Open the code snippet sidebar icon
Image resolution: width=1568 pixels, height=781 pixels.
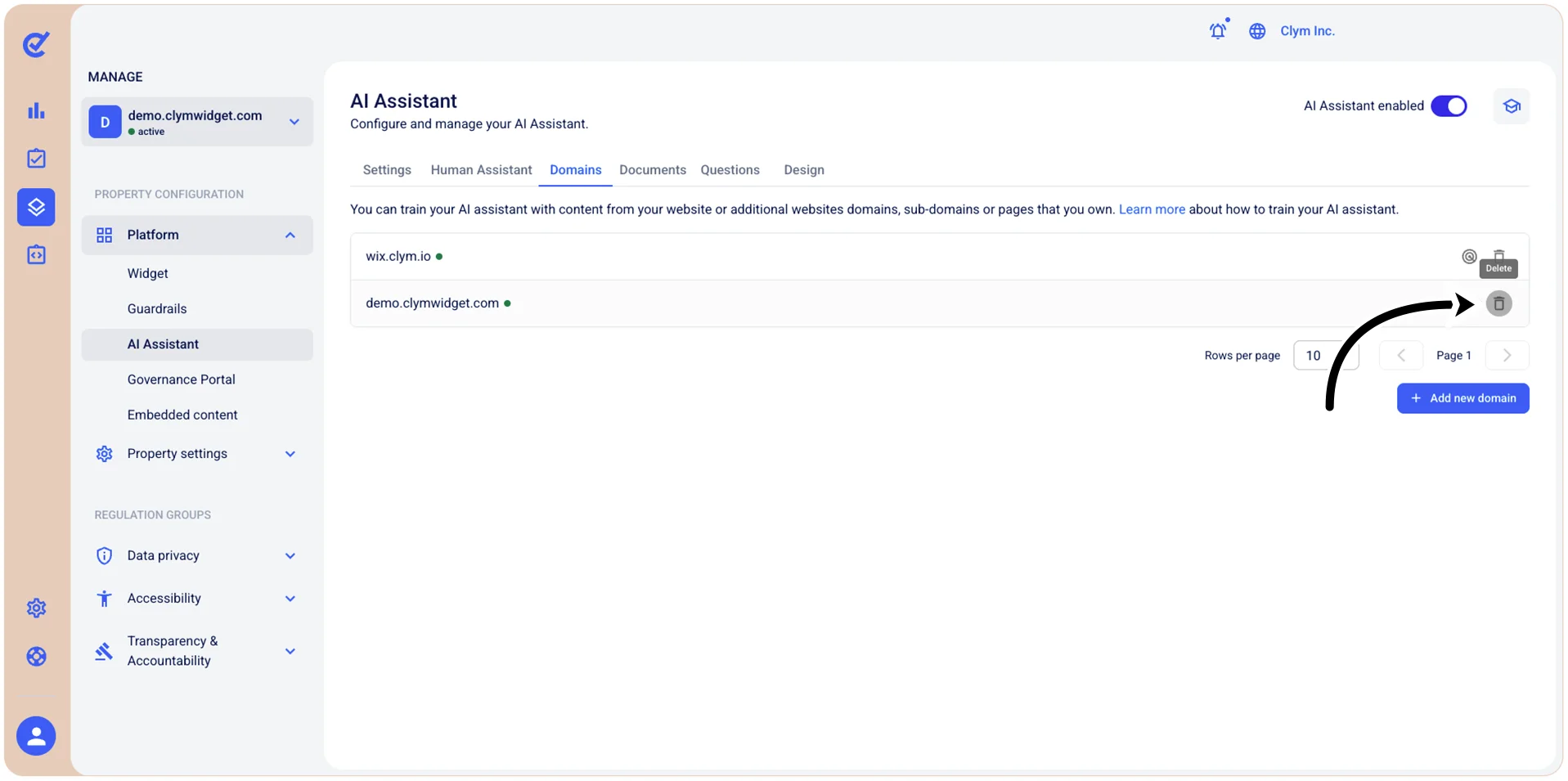coord(36,255)
